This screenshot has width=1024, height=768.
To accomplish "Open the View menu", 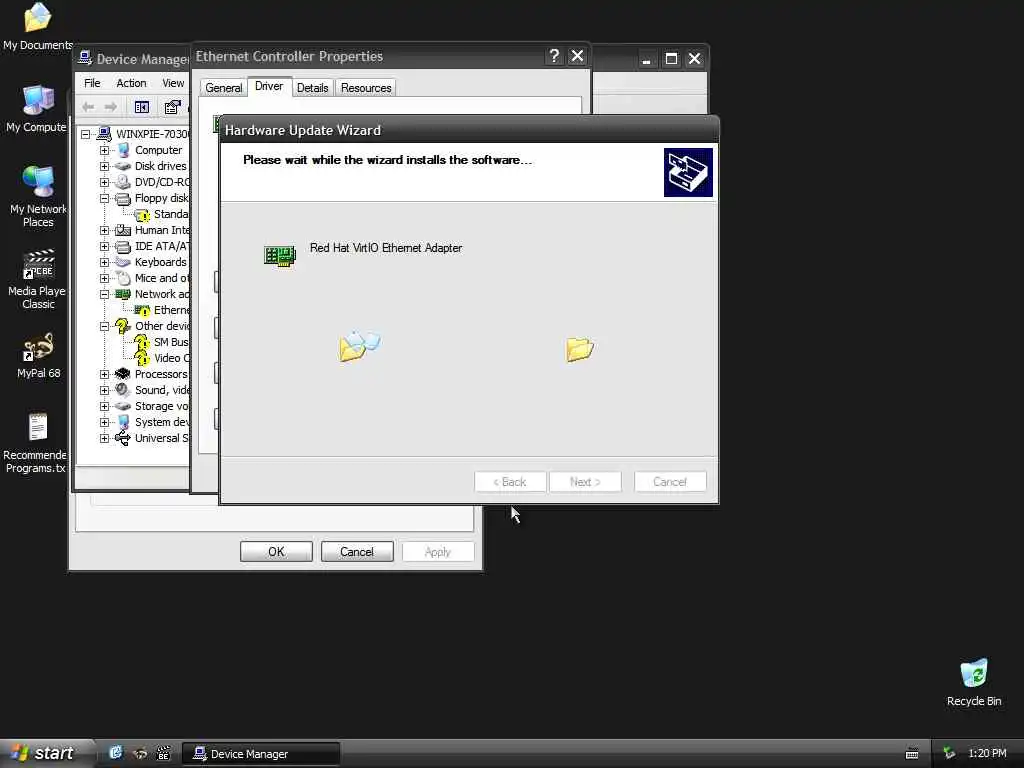I will [173, 83].
